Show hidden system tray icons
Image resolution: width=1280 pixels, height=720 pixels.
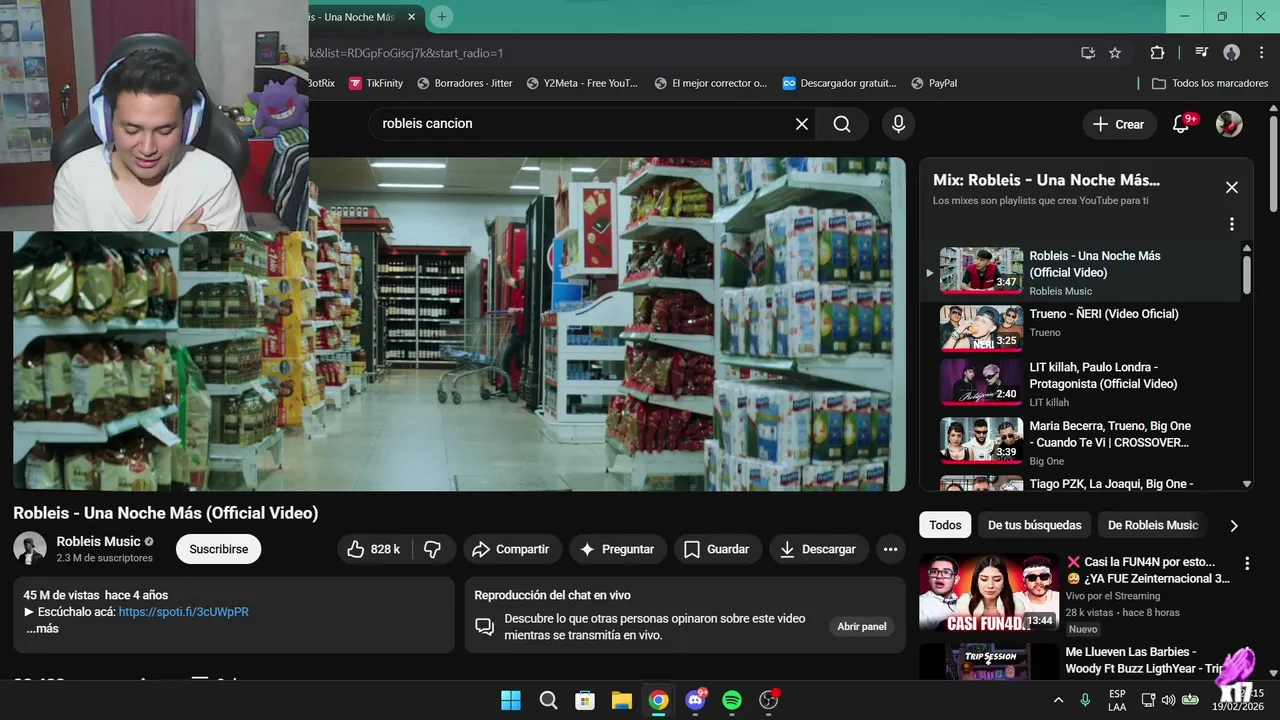point(1058,700)
